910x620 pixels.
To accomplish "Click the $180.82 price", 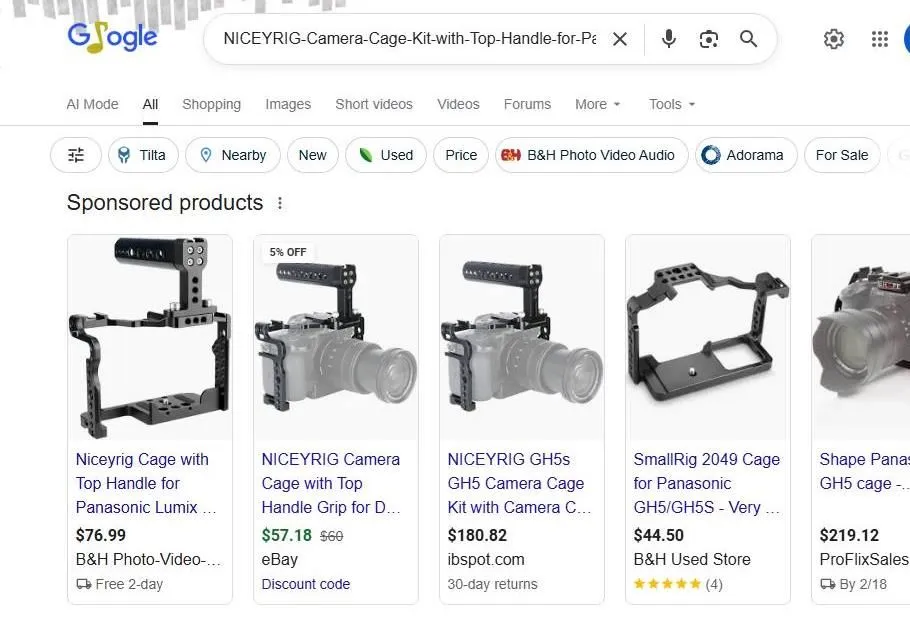I will (477, 535).
